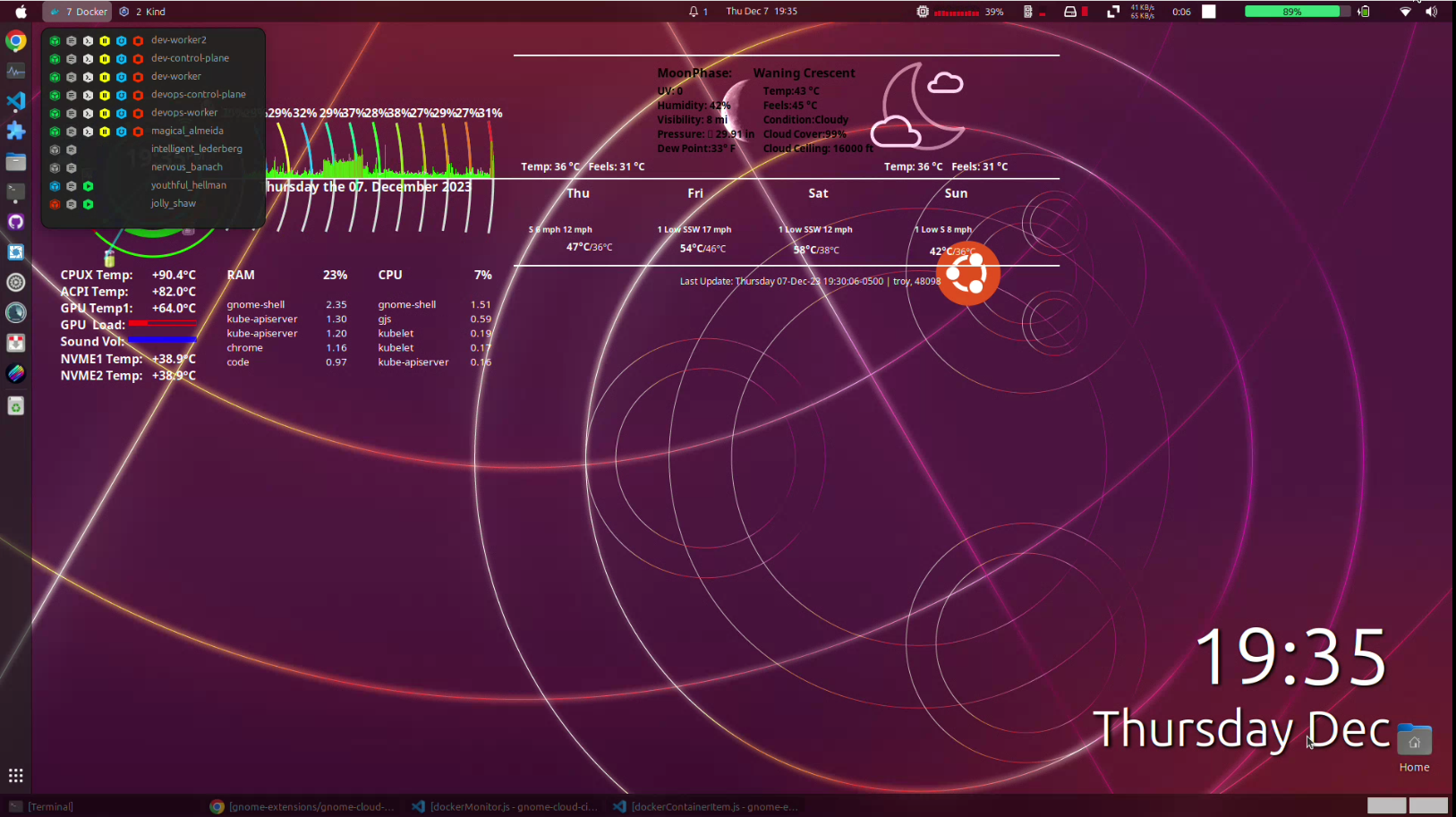This screenshot has width=1456, height=817.
Task: Select the nervous_banach container name
Action: point(186,167)
